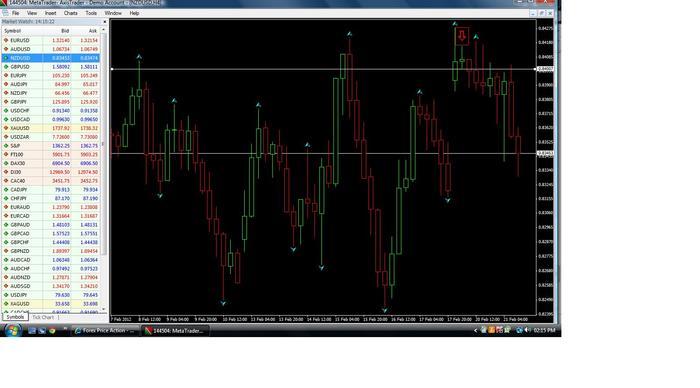Select the CHFJPY symbol row
This screenshot has height=388, width=700.
pyautogui.click(x=51, y=198)
